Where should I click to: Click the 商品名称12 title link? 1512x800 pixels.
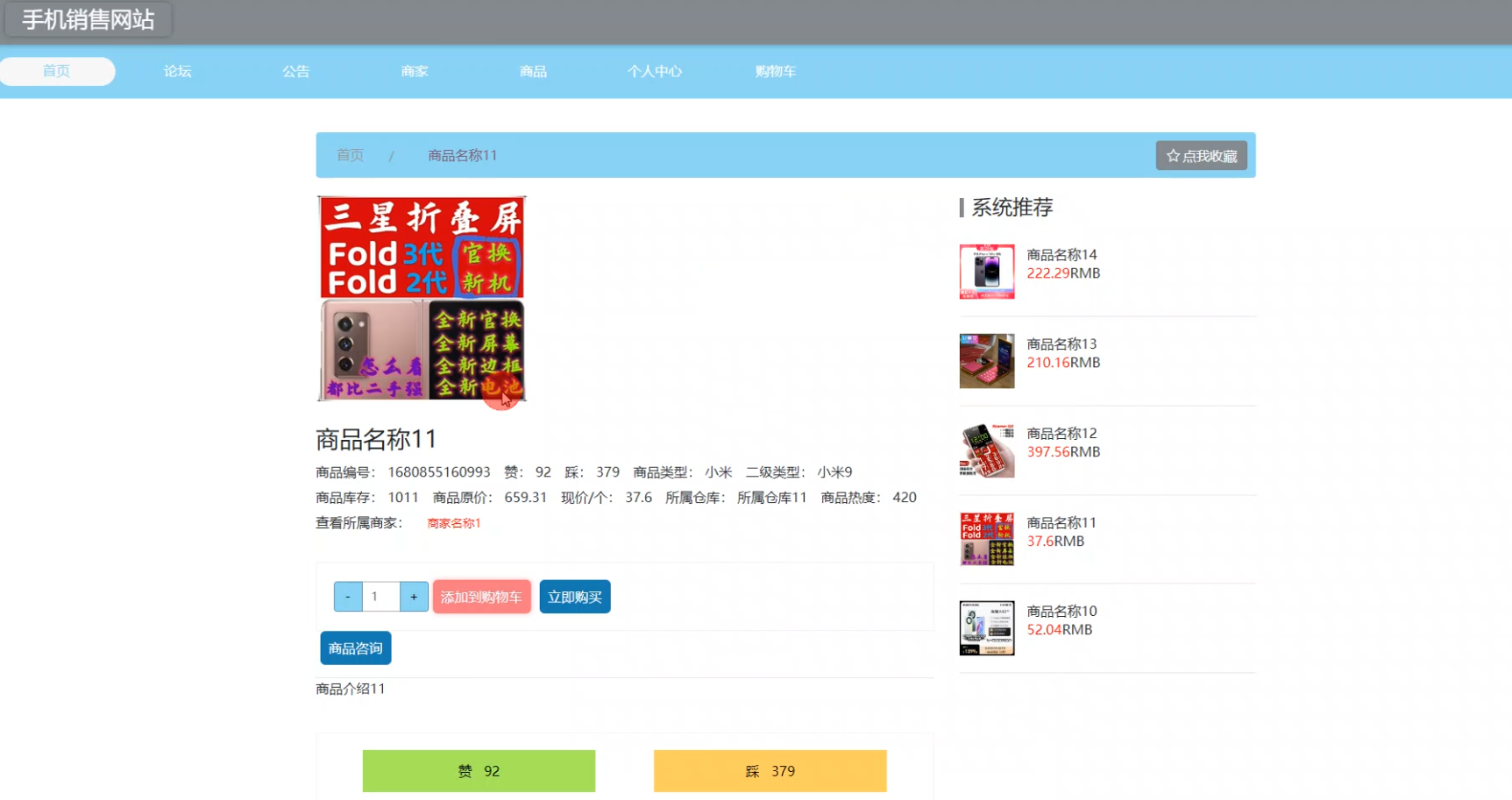coord(1061,434)
